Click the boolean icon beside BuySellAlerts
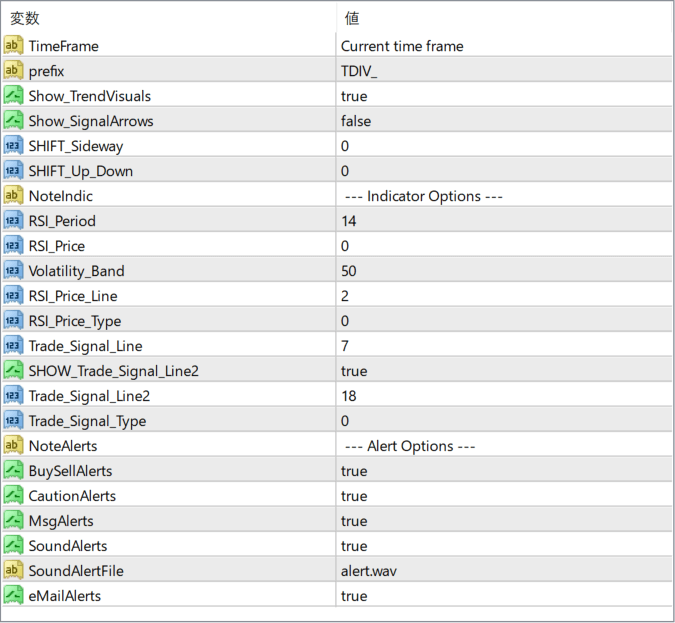The height and width of the screenshot is (623, 675). [13, 470]
